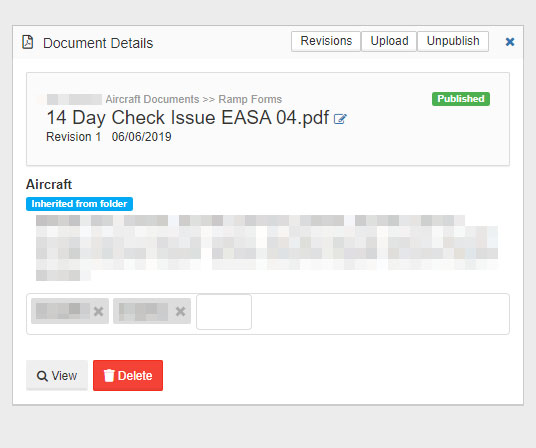Unpublish this document
The height and width of the screenshot is (448, 536).
tap(453, 41)
